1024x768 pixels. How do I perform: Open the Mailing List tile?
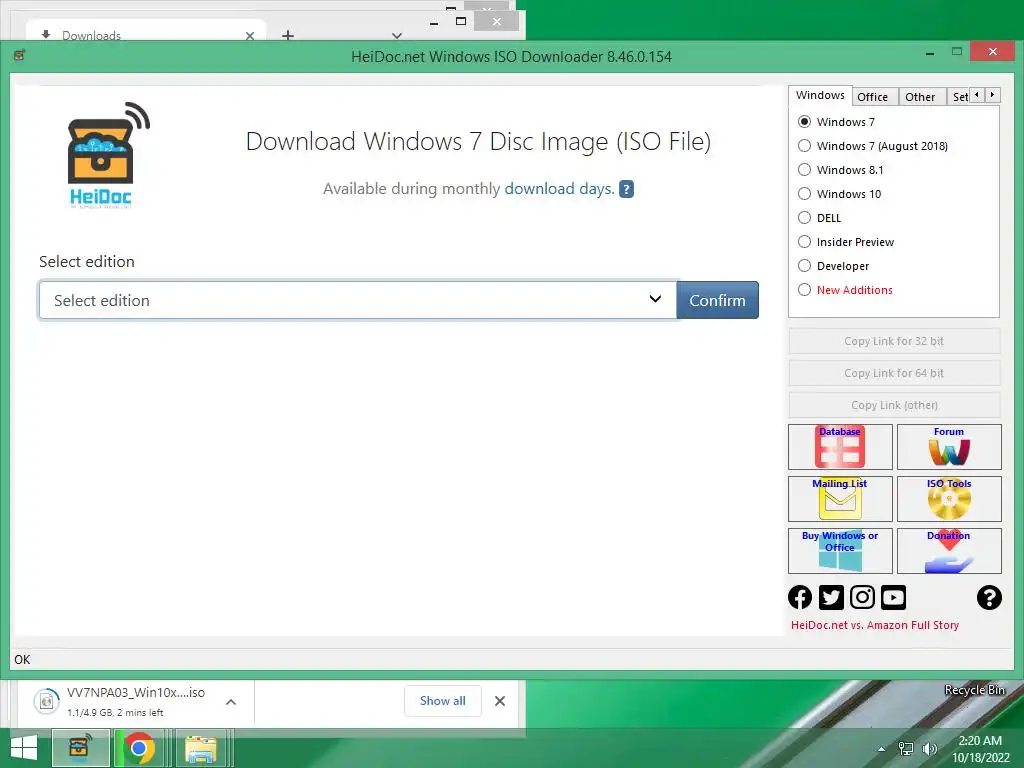coord(840,499)
